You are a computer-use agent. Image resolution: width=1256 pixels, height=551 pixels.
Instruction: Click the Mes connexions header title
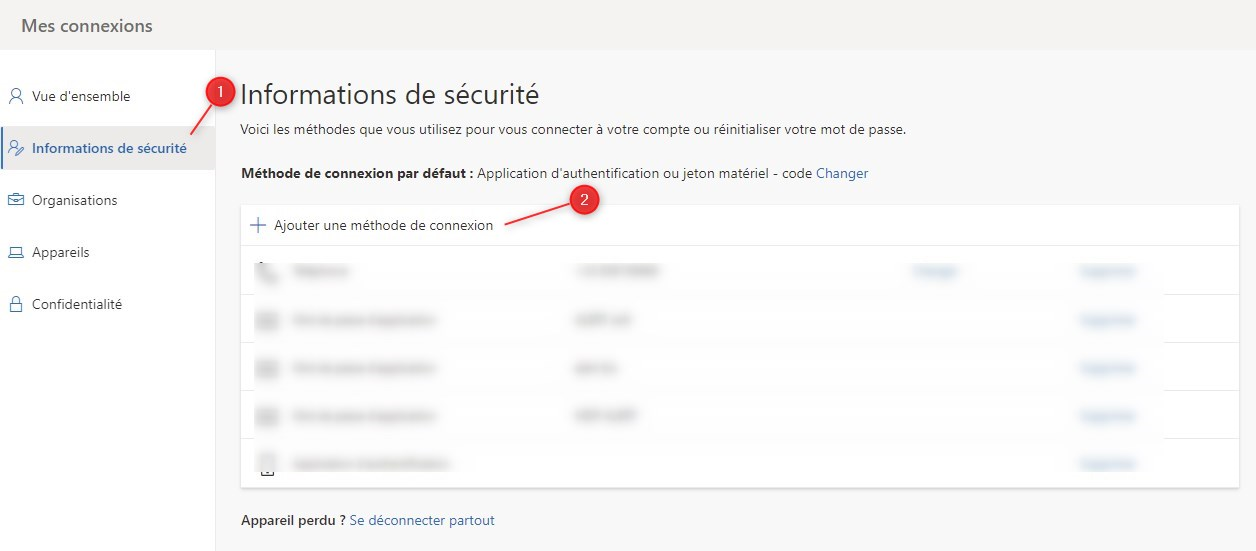pyautogui.click(x=87, y=26)
